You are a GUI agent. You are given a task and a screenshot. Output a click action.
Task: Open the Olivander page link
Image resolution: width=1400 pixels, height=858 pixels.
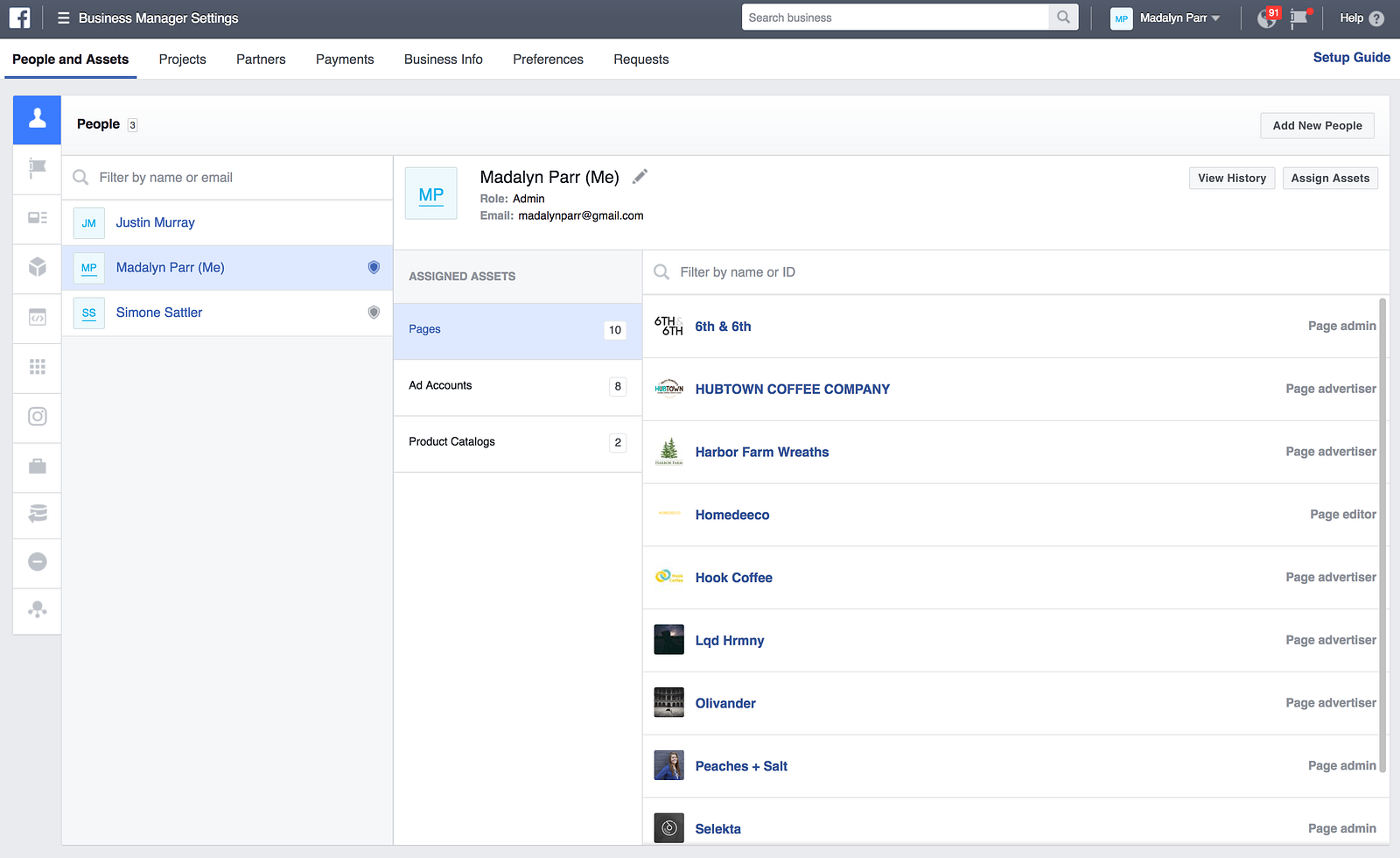coord(725,703)
